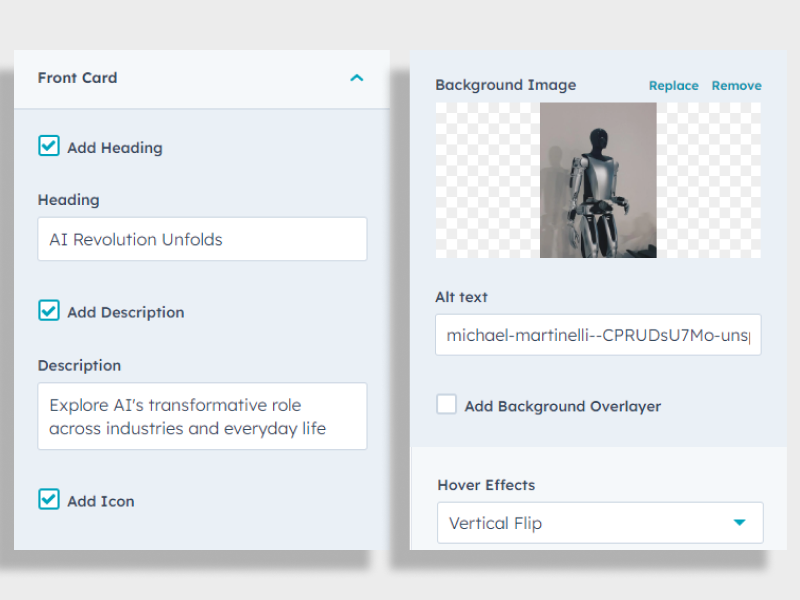Click the Vertical Flip selected value

click(x=496, y=523)
